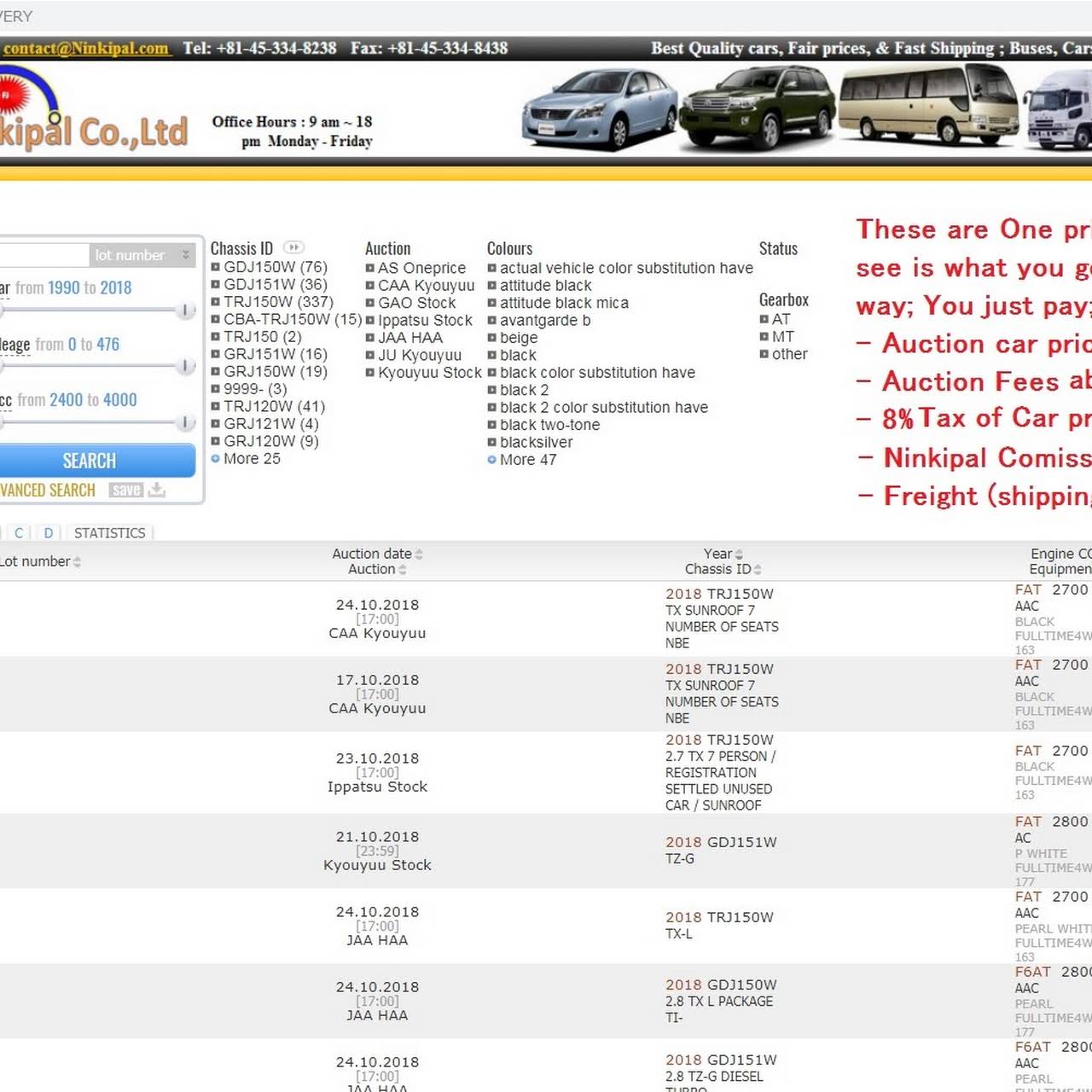Click the 476 mileage upper value
Viewport: 1092px width, 1092px height.
[107, 345]
